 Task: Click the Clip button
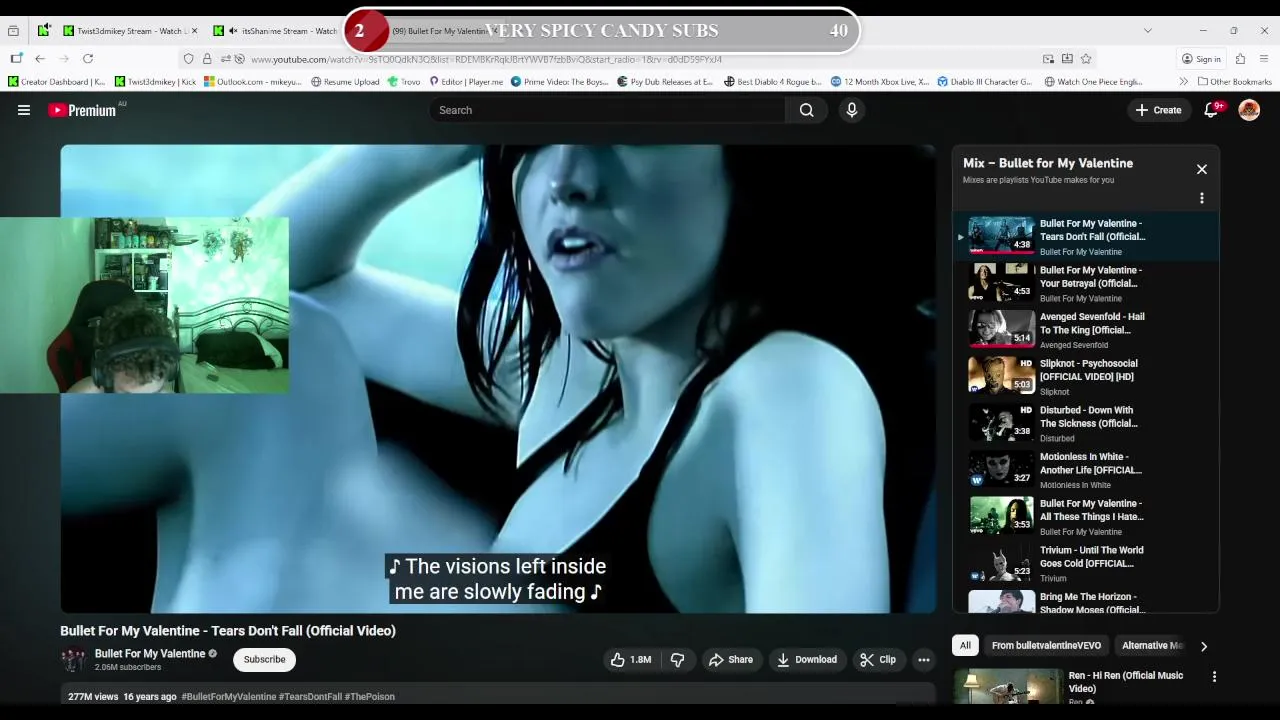pos(878,660)
